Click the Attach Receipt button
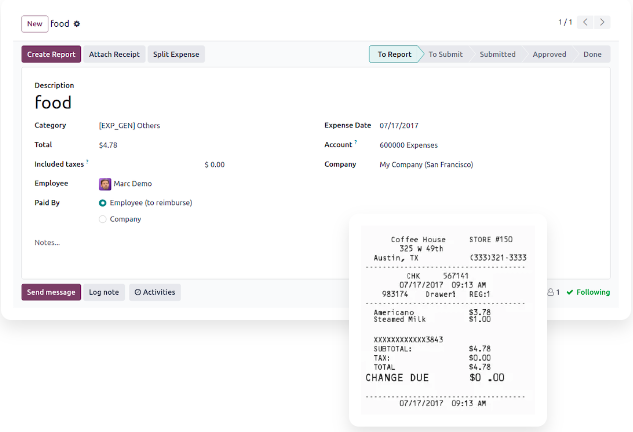633x432 pixels. 114,55
